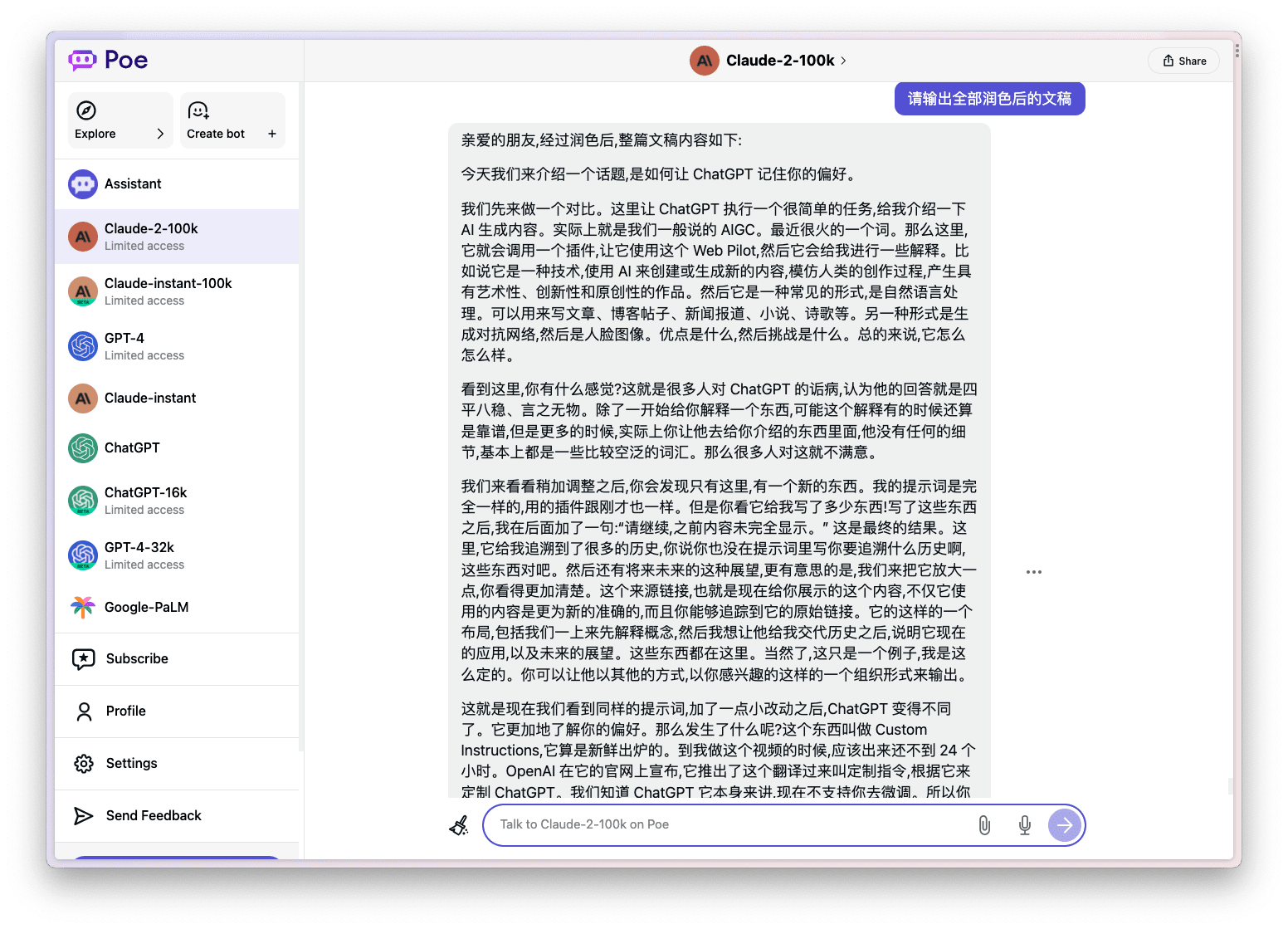Click Limited access under GPT-4-32k
Viewport: 1288px width, 929px height.
[144, 565]
